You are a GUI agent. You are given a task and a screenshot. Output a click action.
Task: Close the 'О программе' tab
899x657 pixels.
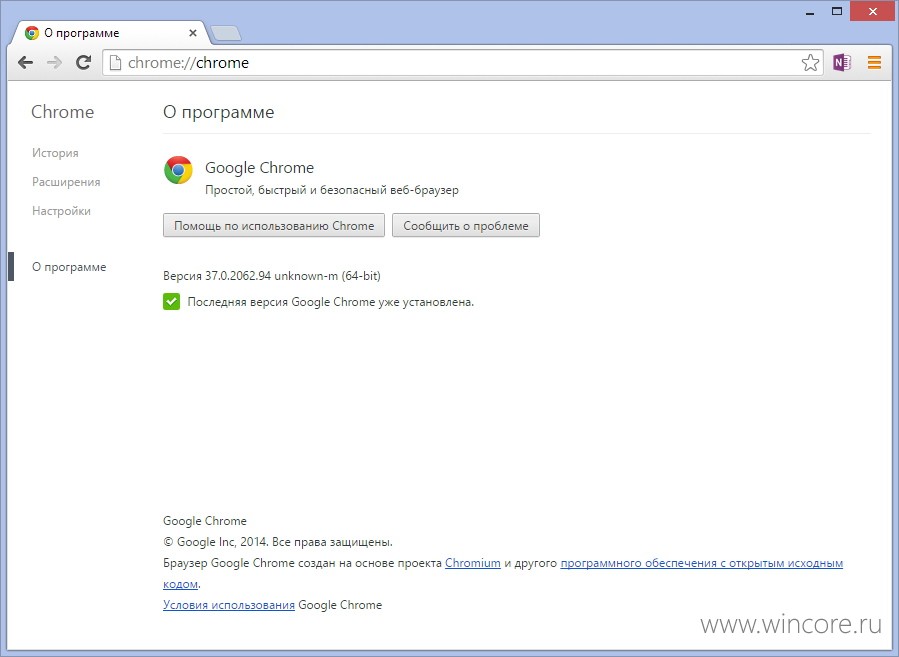tap(193, 33)
